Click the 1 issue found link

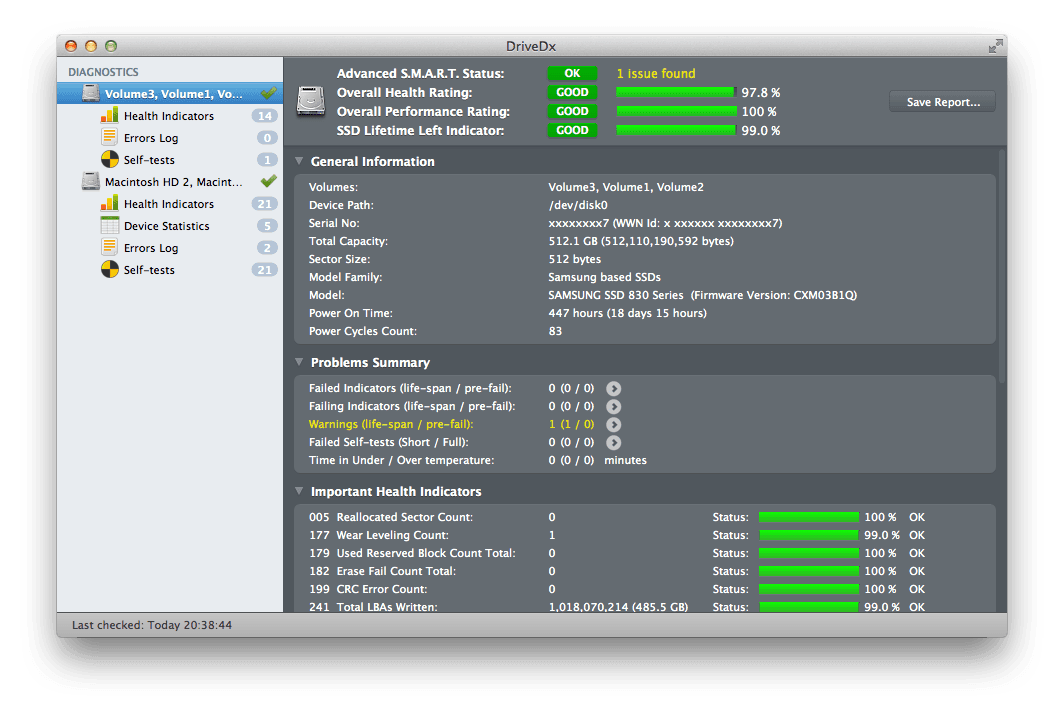coord(655,73)
